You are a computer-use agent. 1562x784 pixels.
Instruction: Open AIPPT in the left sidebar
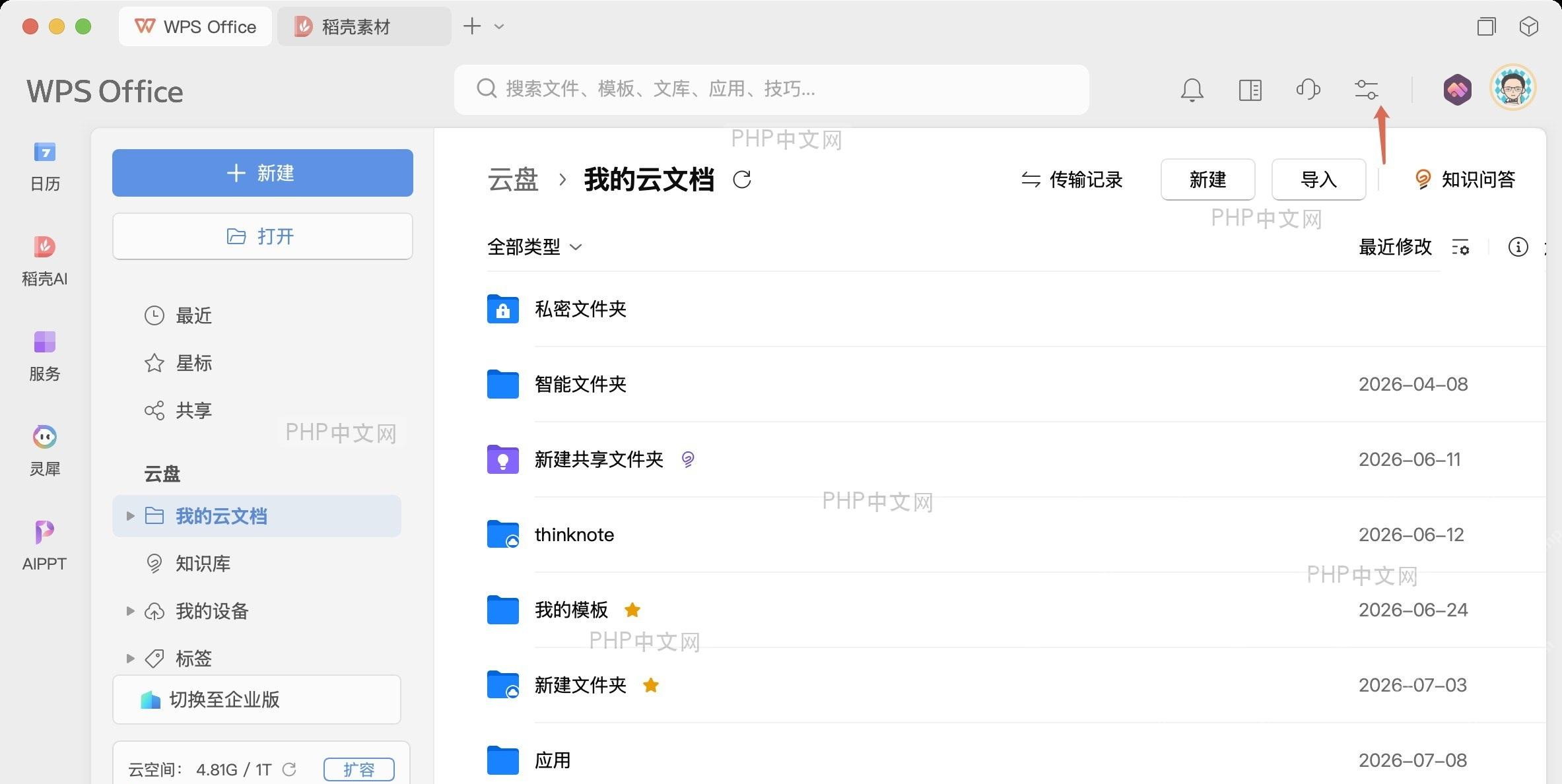coord(45,545)
